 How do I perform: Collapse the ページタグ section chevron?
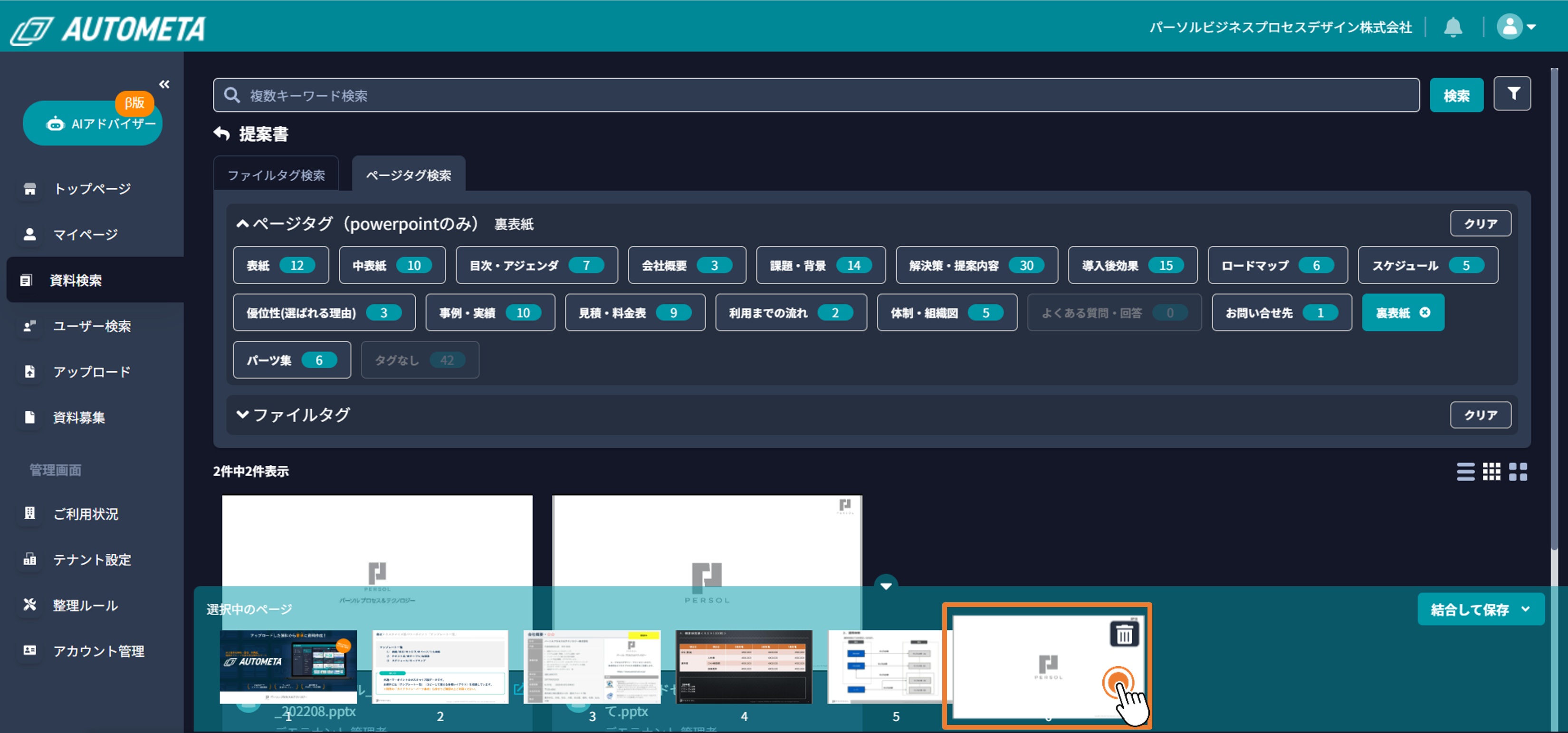pos(242,223)
